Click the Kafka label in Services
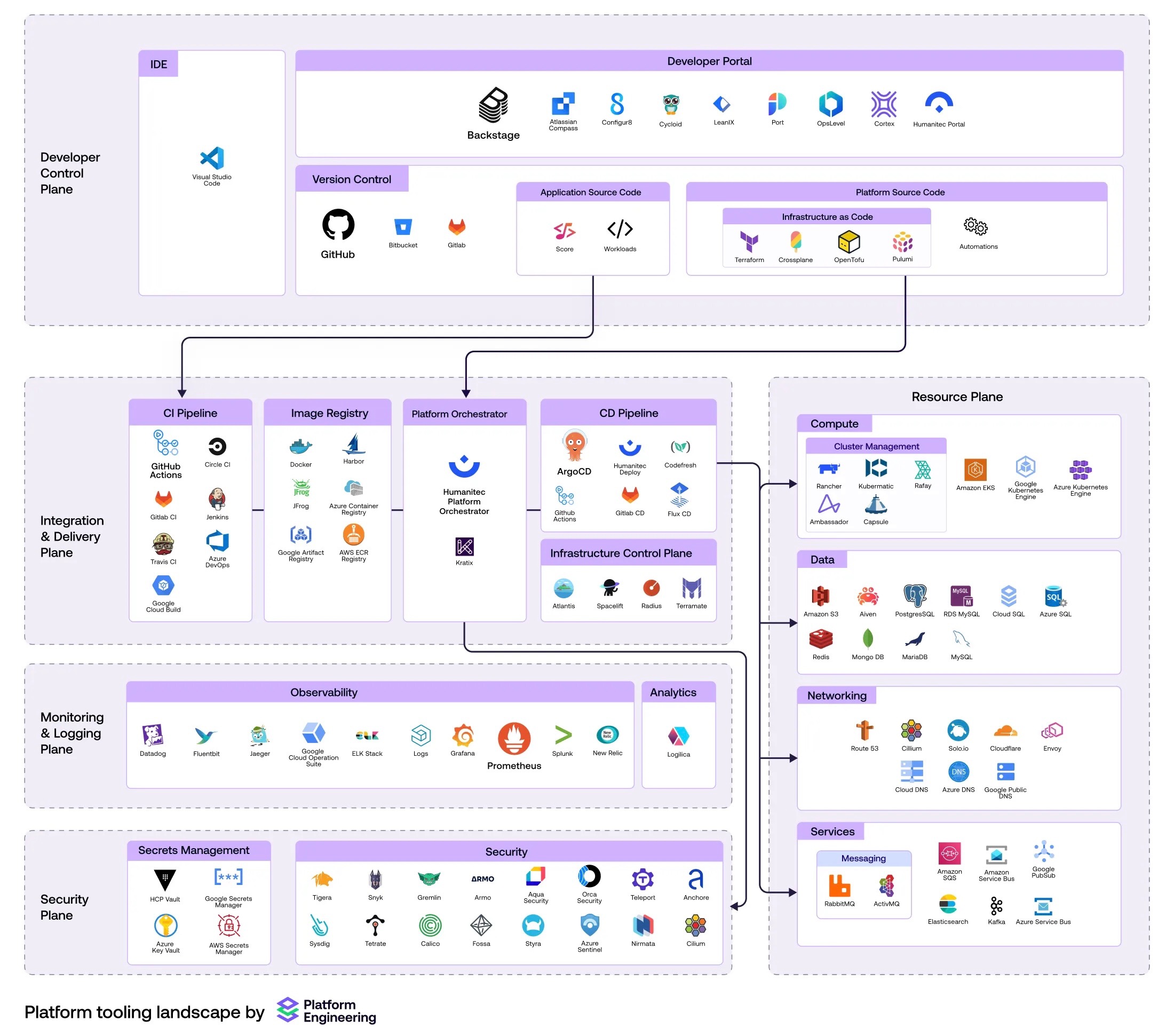 (996, 922)
